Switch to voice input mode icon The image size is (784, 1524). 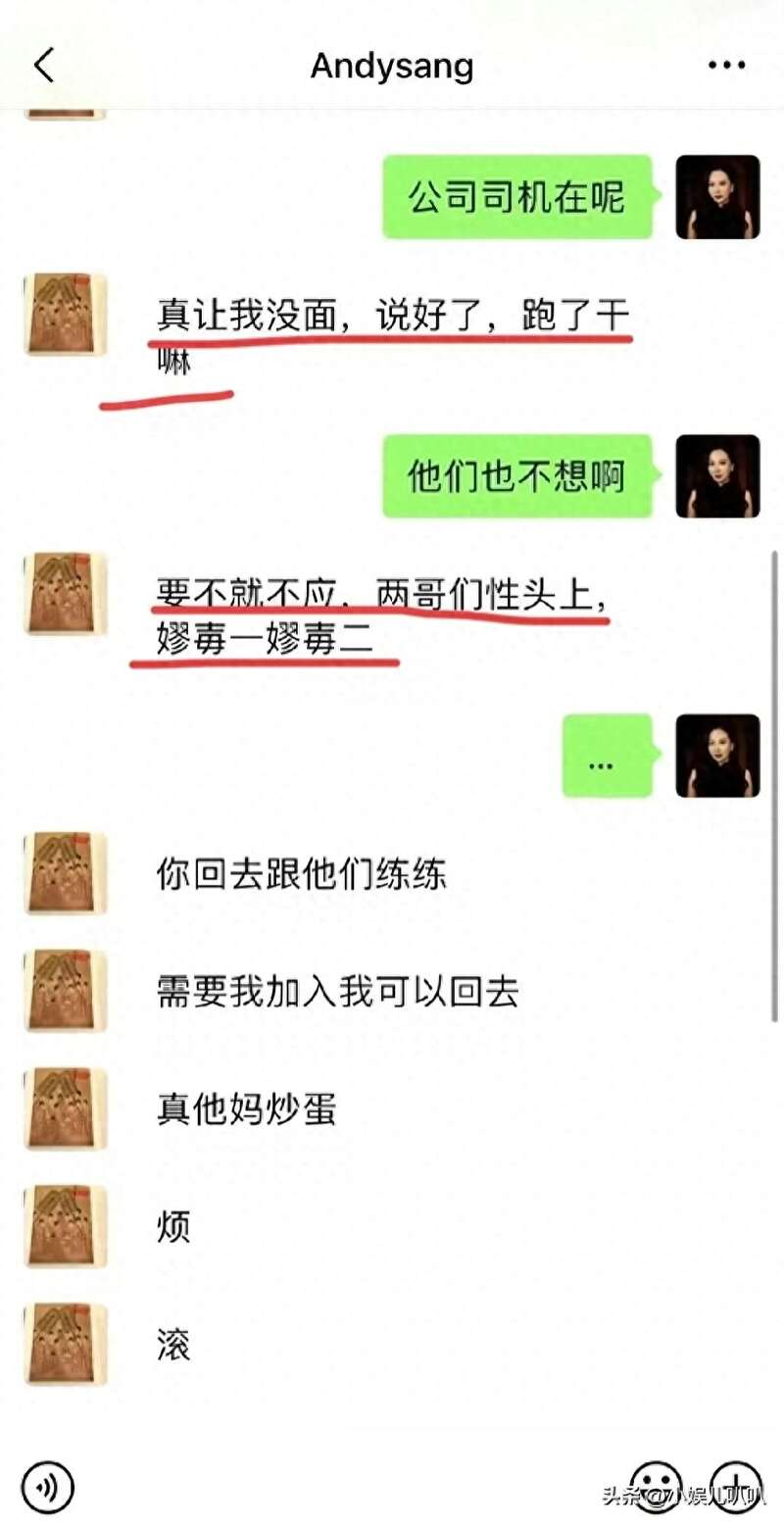pos(47,1486)
